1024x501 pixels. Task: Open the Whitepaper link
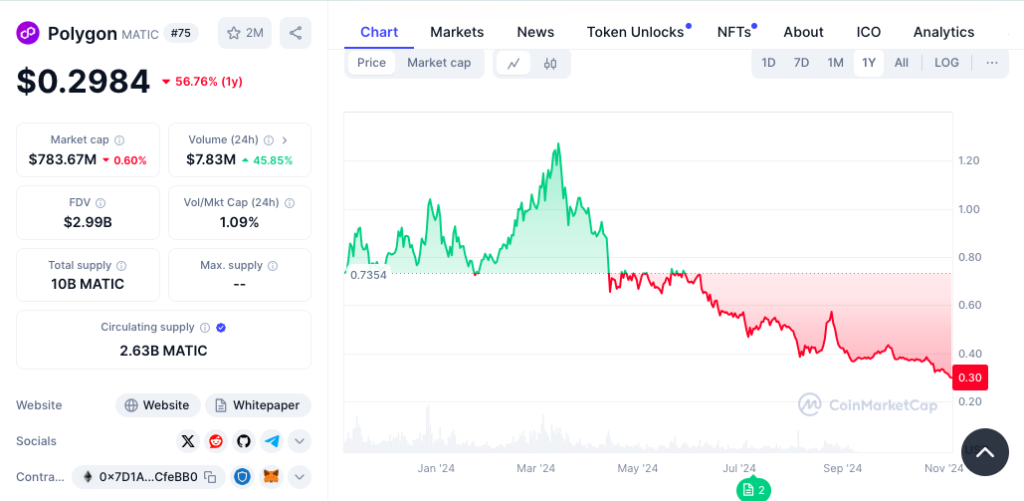coord(258,405)
